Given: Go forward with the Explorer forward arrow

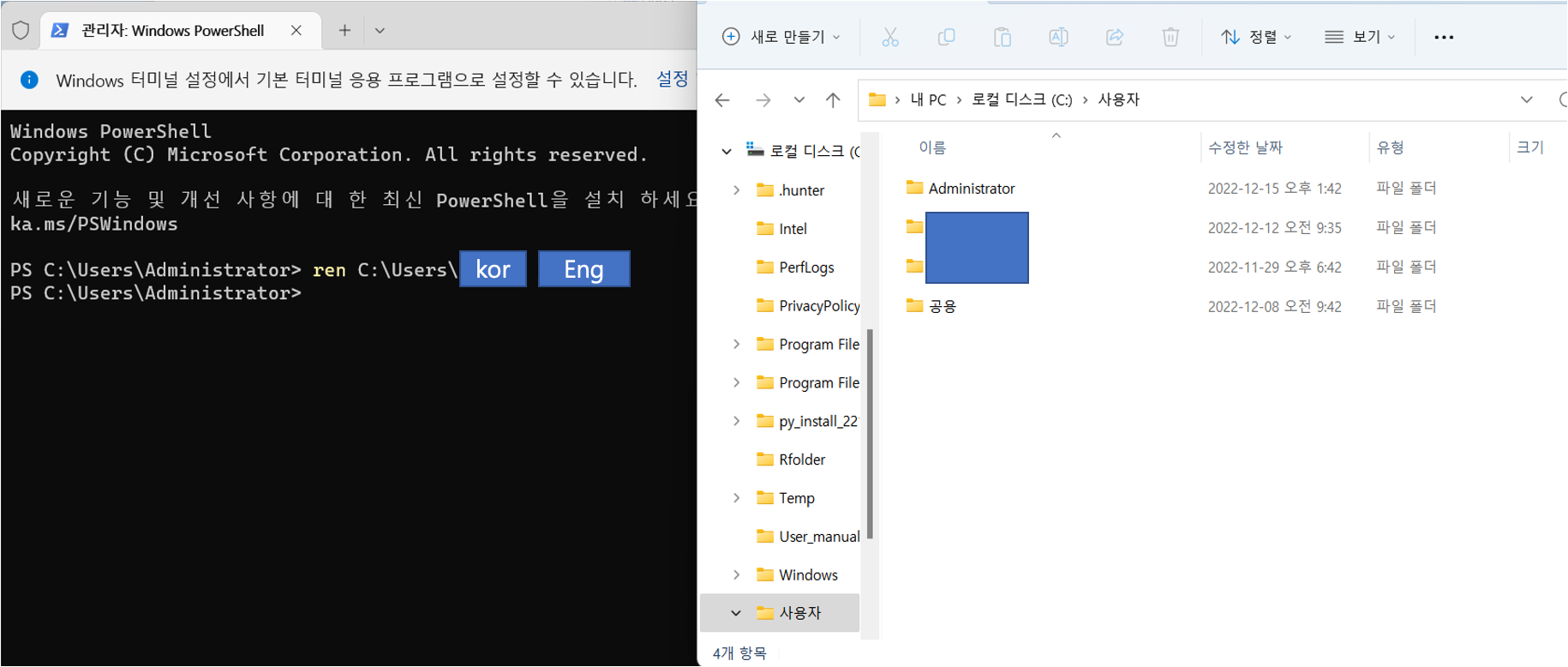Looking at the screenshot, I should pyautogui.click(x=763, y=100).
